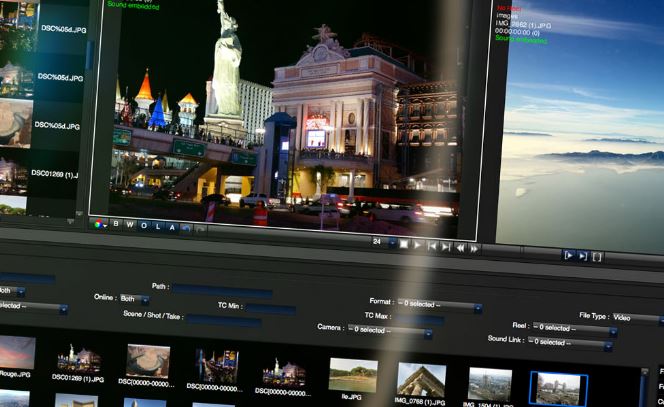664x407 pixels.
Task: Click the TC Max input field
Action: point(419,319)
